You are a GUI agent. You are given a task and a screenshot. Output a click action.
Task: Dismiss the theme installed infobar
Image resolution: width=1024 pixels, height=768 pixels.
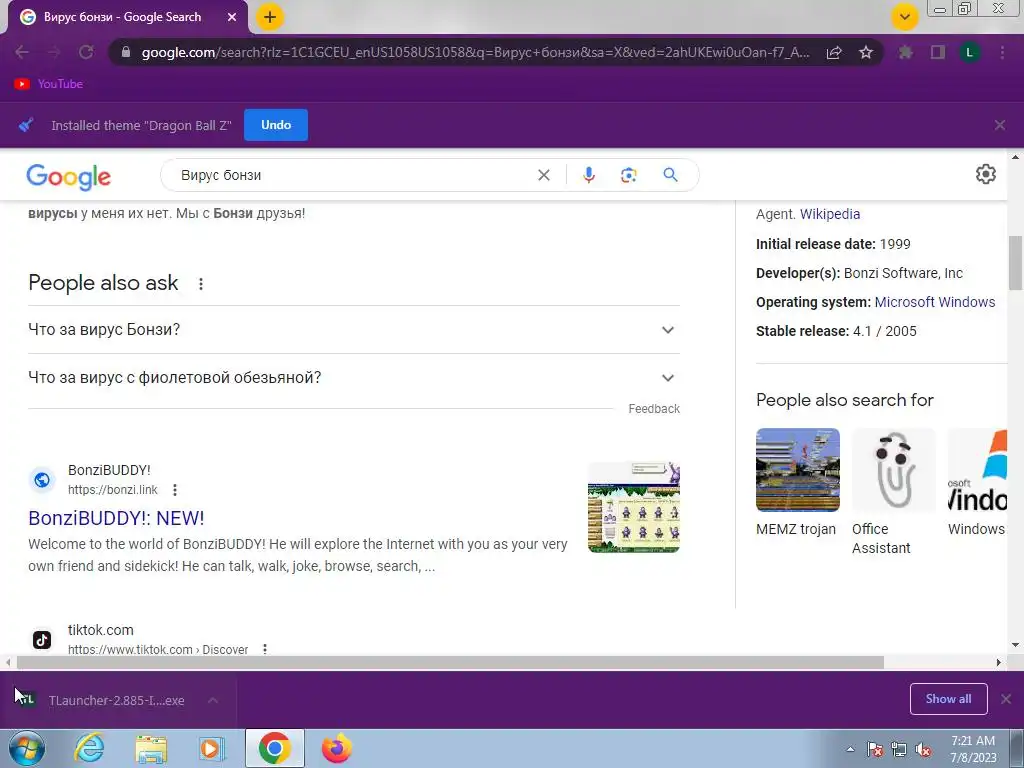pos(1000,125)
